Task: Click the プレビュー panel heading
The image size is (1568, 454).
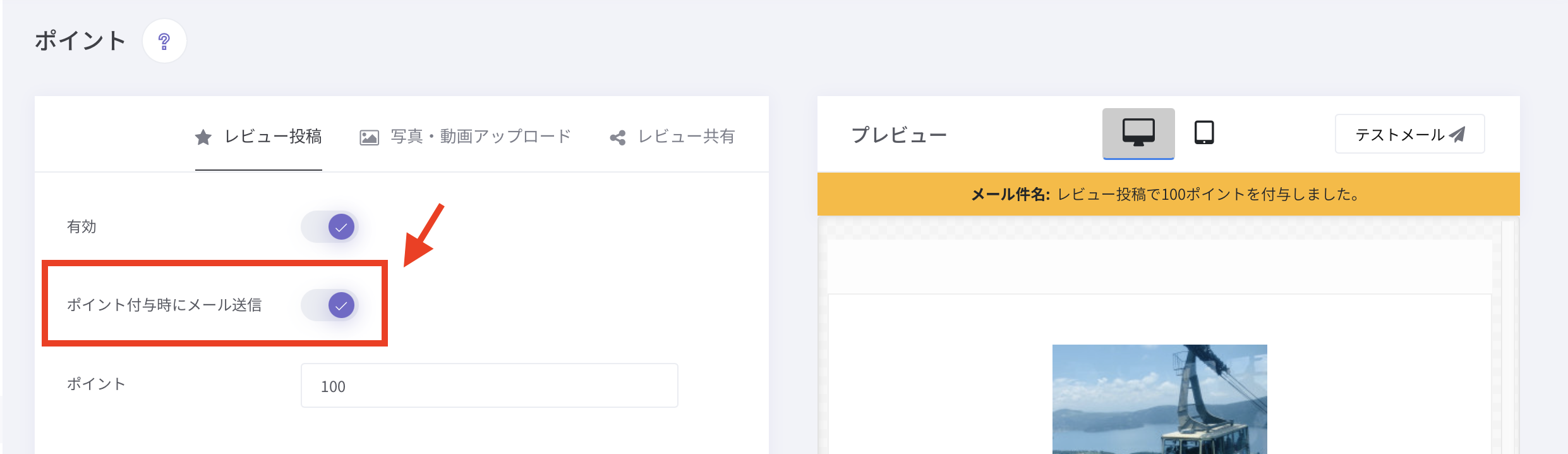Action: click(899, 135)
